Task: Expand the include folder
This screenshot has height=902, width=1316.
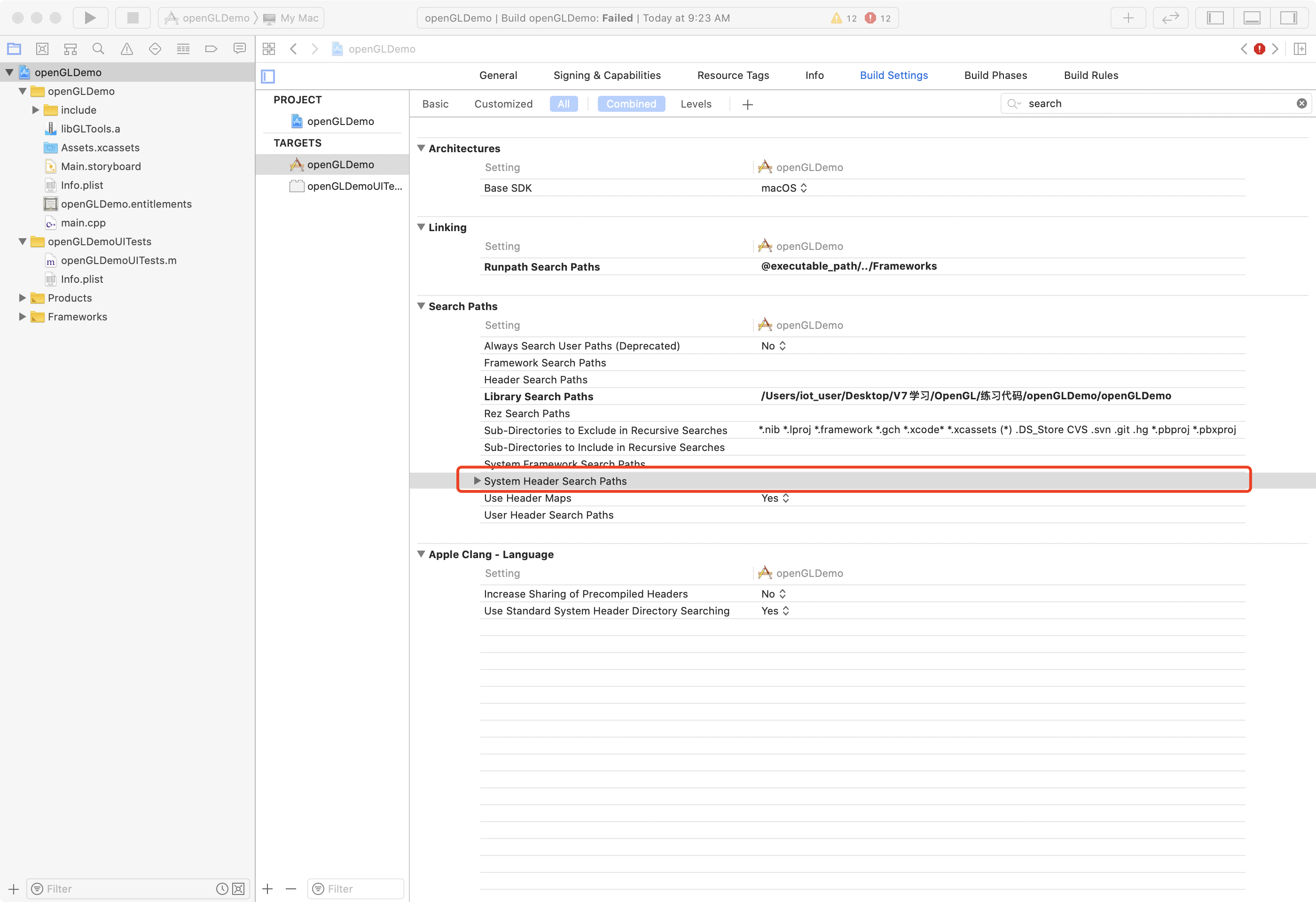Action: point(36,110)
